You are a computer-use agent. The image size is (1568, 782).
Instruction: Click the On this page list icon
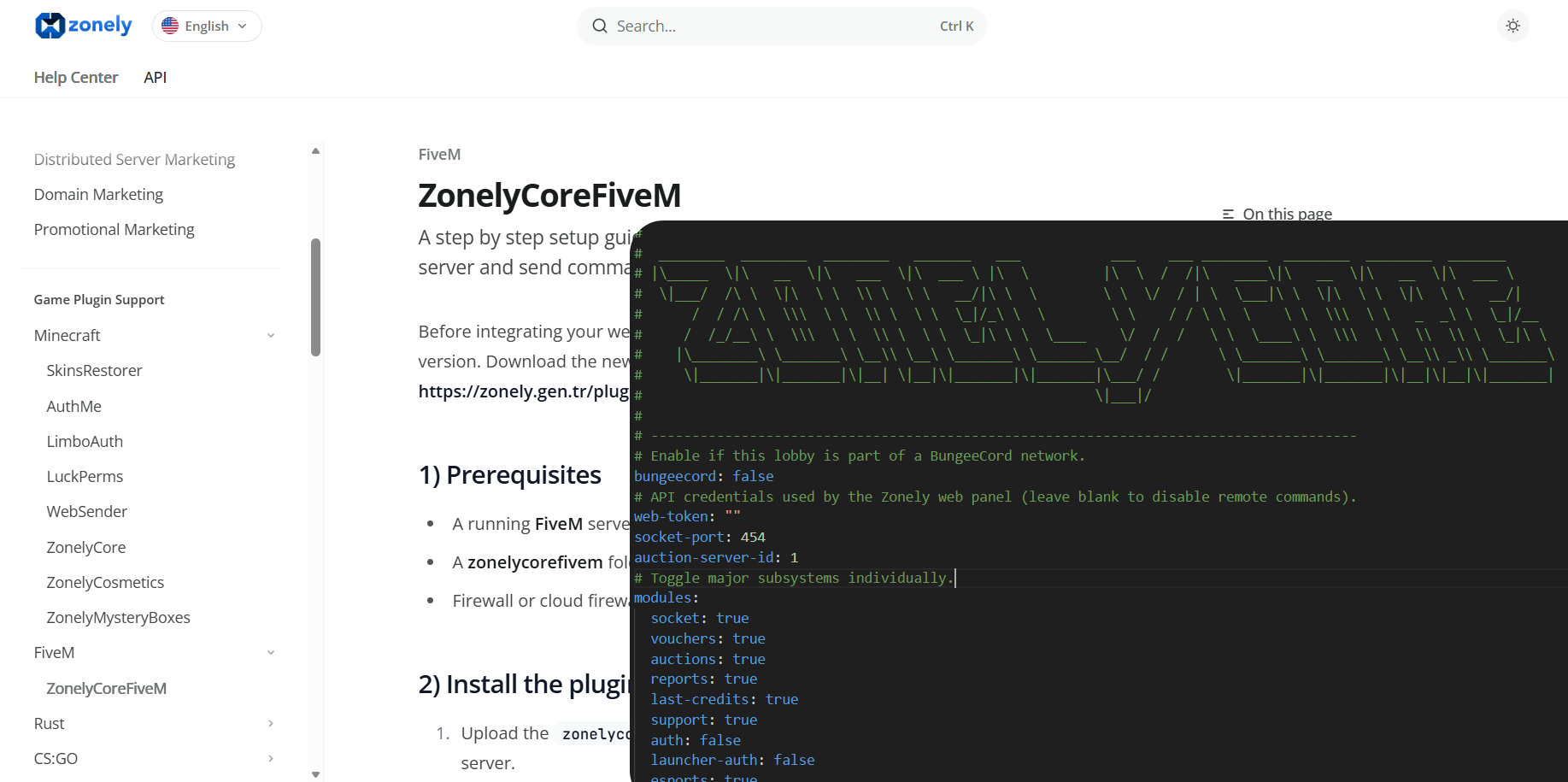1228,215
